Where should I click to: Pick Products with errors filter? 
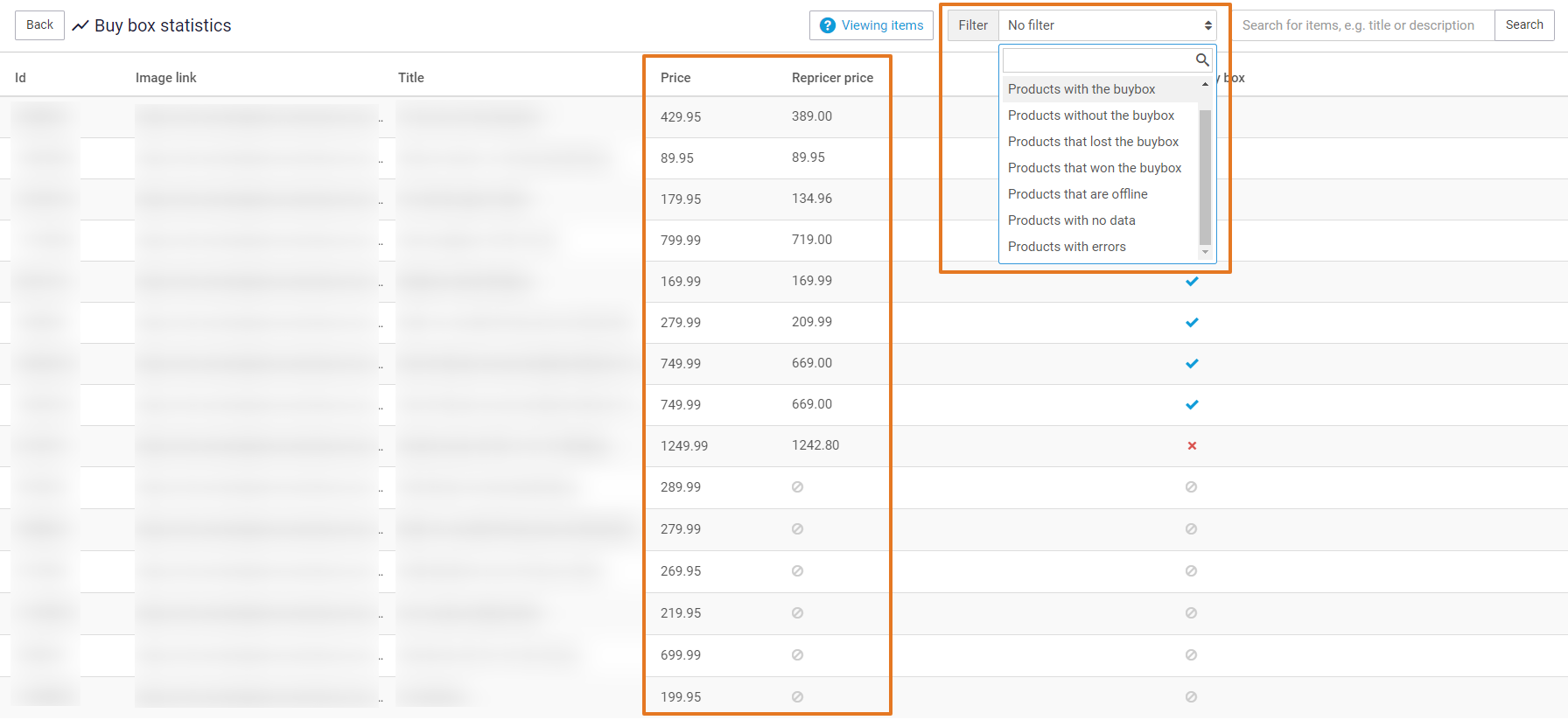pyautogui.click(x=1067, y=247)
